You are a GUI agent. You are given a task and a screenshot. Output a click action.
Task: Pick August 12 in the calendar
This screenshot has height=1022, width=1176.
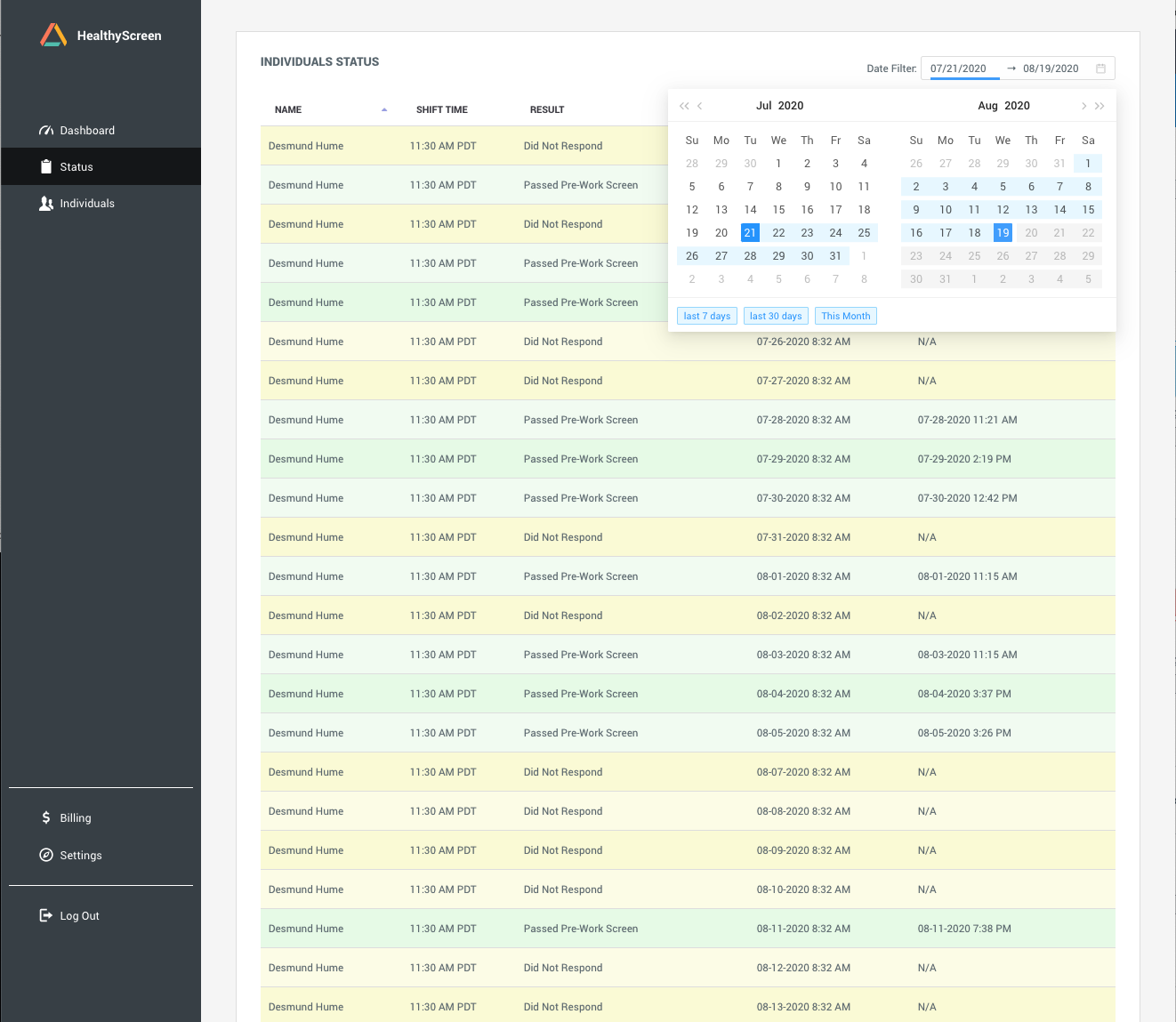[1003, 210]
